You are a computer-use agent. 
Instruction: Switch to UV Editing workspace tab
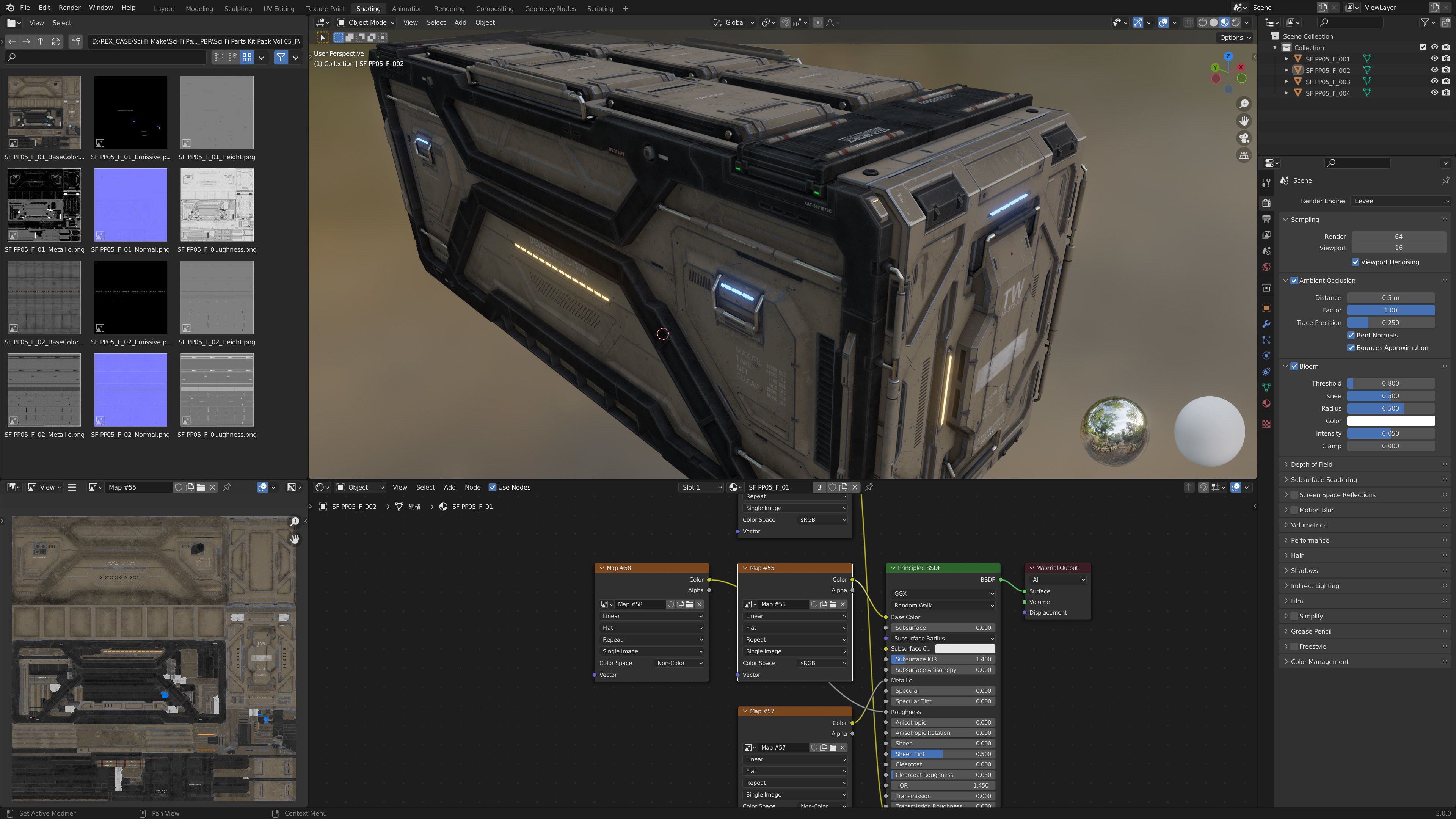278,8
